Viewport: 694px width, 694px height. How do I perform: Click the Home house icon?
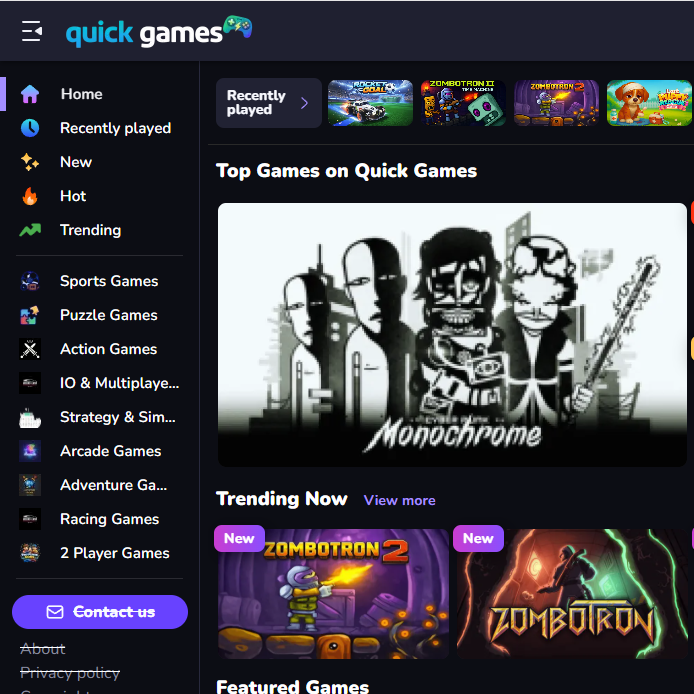pyautogui.click(x=30, y=94)
